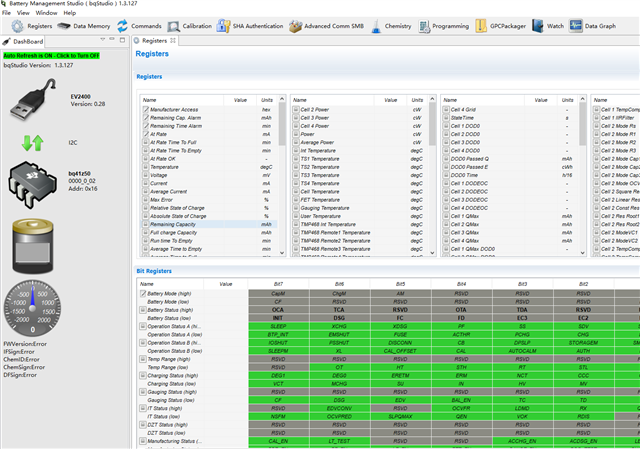Screen dimensions: 640x449
Task: Expand Operation Status A (high) row
Action: pyautogui.click(x=143, y=326)
